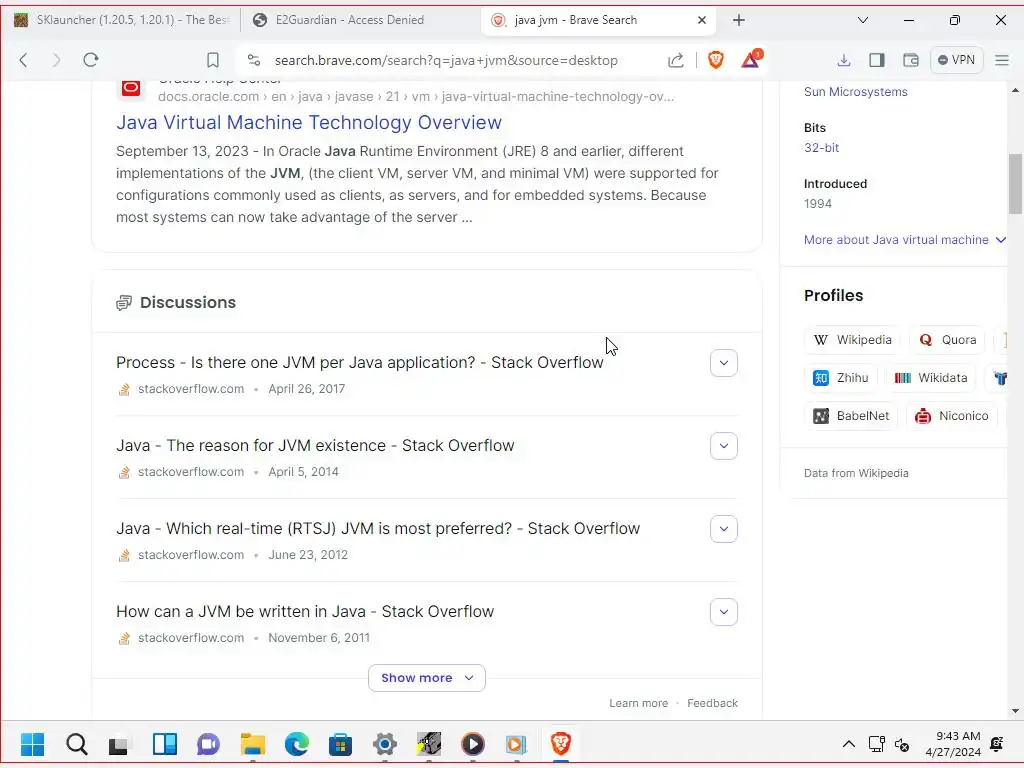This screenshot has width=1024, height=768.
Task: Expand the 'one JVM per Java application' discussion
Action: pyautogui.click(x=724, y=363)
